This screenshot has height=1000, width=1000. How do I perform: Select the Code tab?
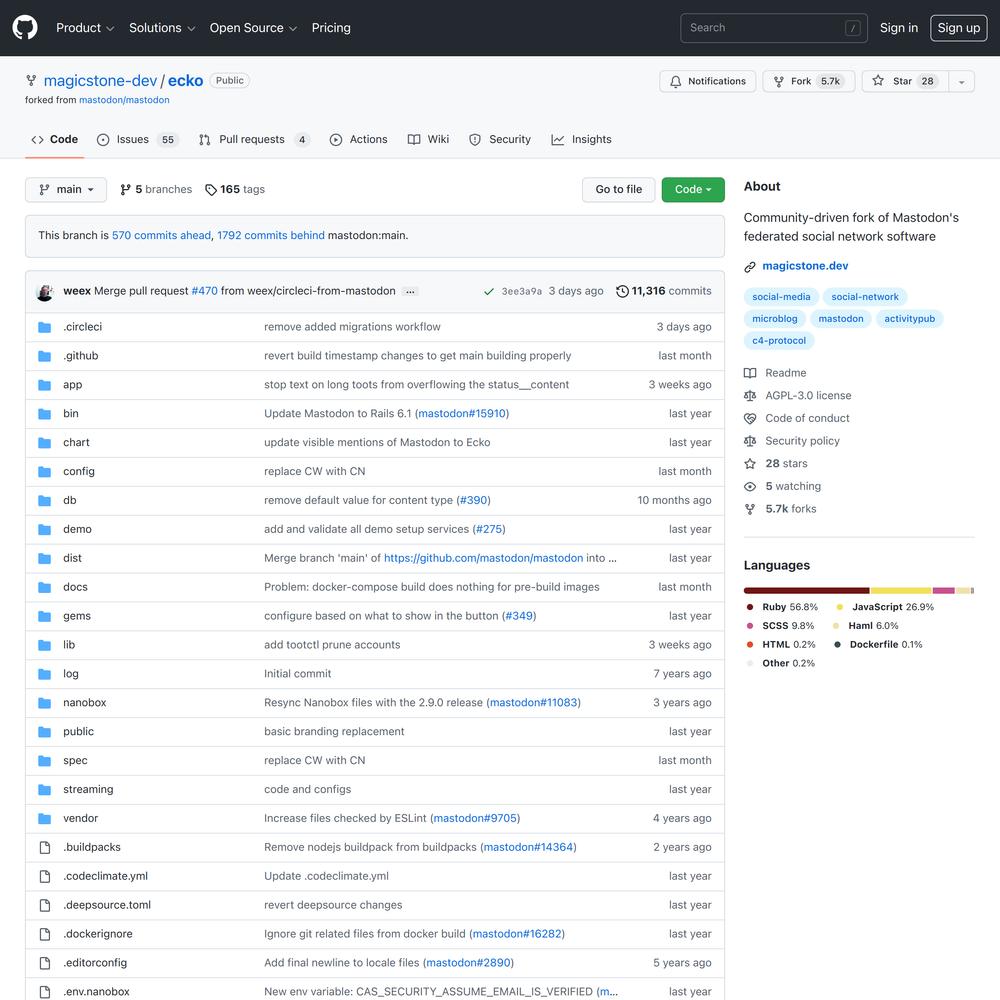click(55, 140)
